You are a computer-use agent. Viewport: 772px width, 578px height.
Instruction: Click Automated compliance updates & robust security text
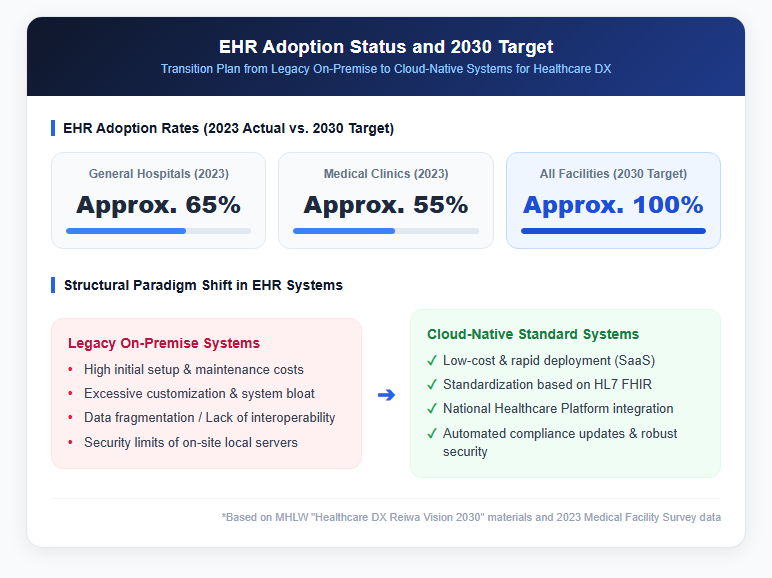[560, 443]
